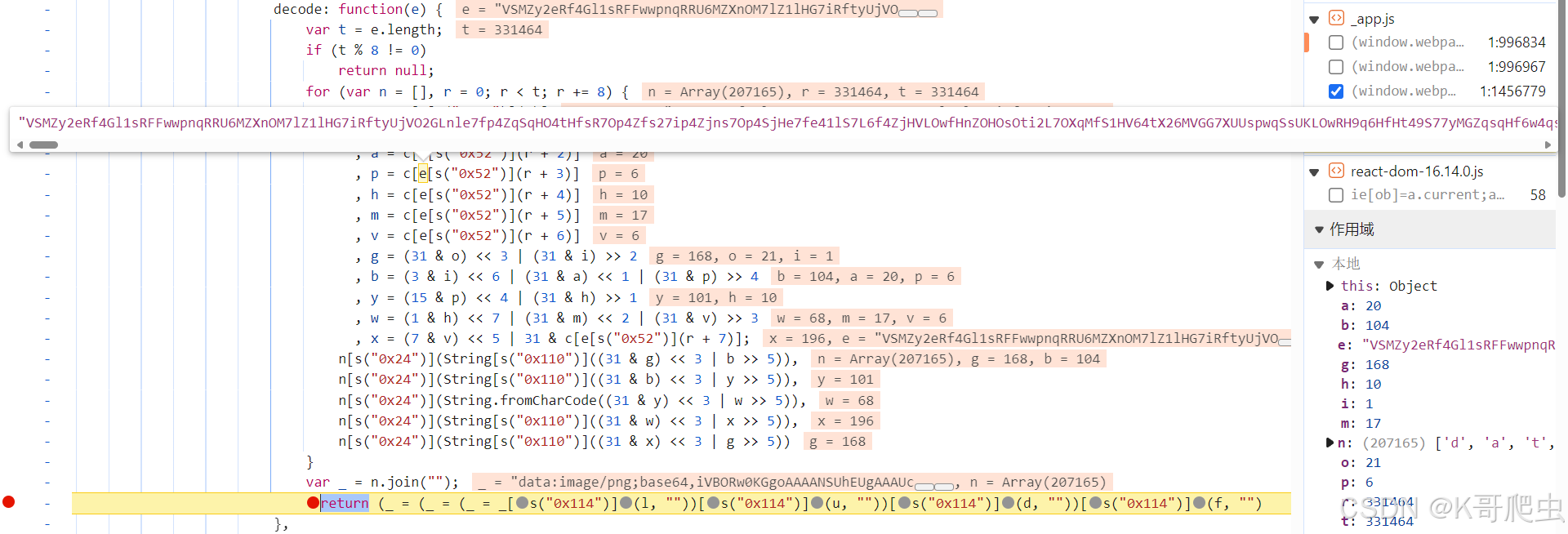Click the _app.js group label
Viewport: 1568px width, 534px height.
click(x=1373, y=19)
